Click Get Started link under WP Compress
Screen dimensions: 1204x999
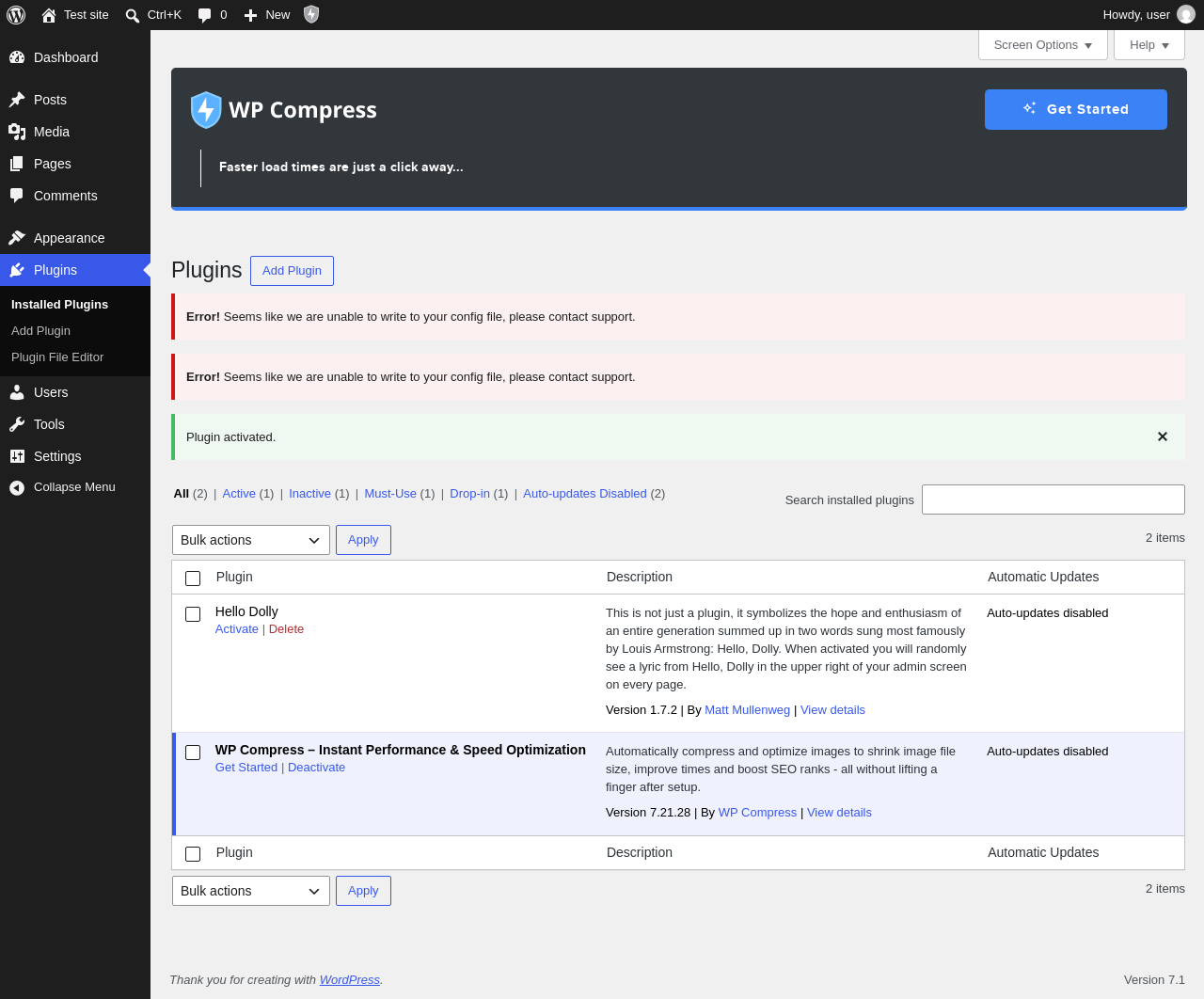click(x=246, y=768)
